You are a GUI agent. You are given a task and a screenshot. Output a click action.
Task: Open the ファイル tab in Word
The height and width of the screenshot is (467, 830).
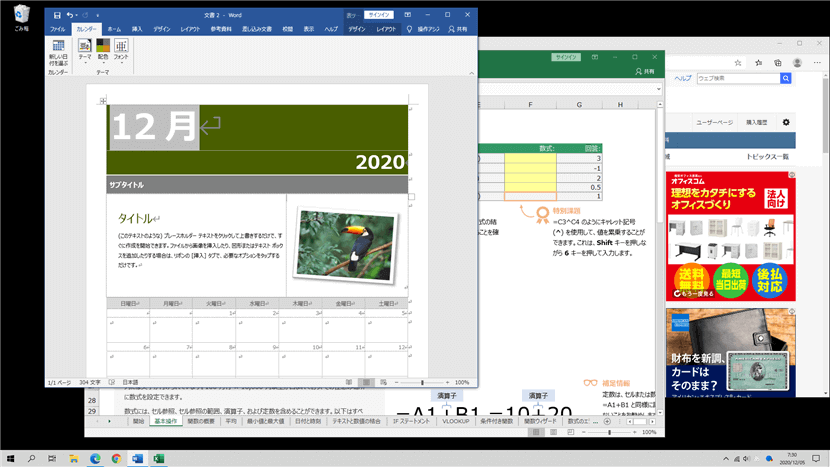coord(58,29)
